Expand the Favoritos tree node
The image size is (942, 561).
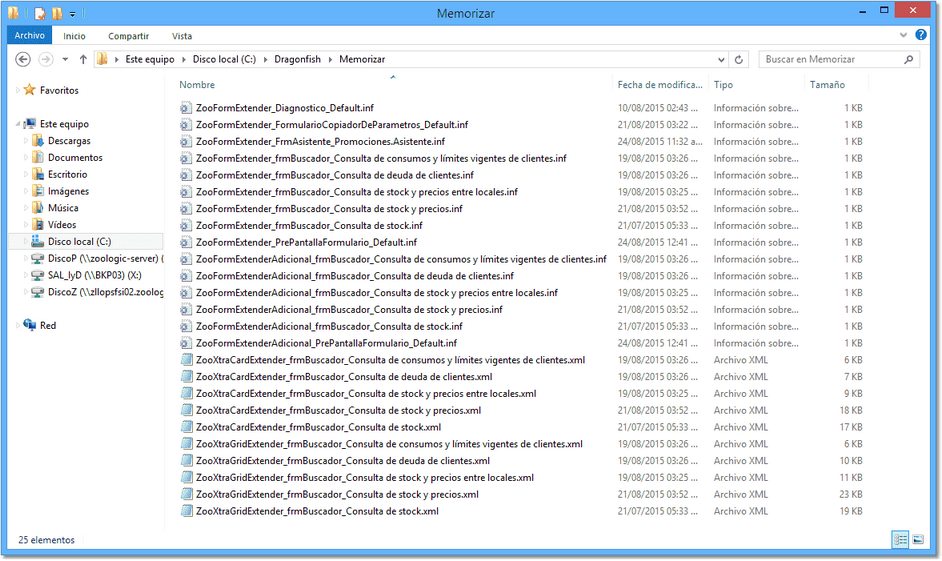click(18, 91)
